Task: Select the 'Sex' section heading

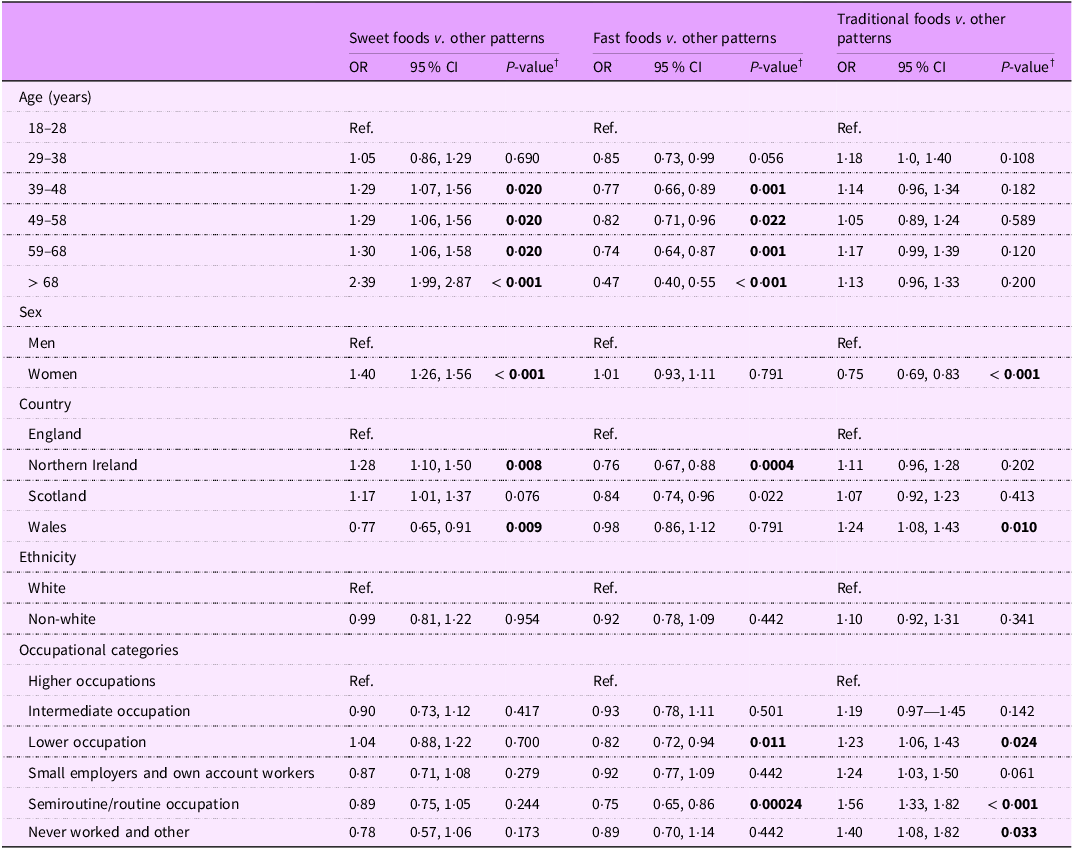Action: (30, 312)
